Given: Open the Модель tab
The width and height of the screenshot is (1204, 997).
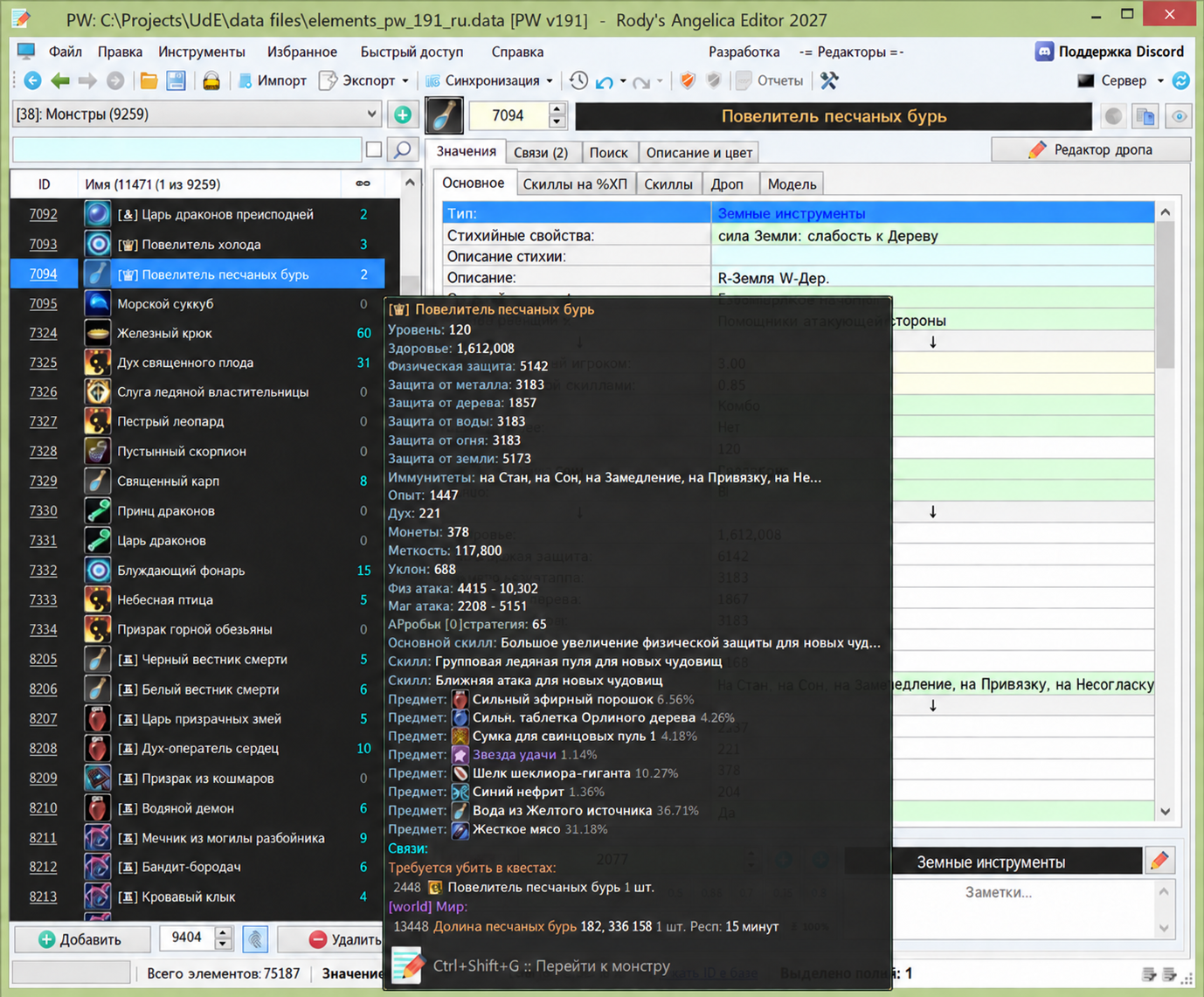Looking at the screenshot, I should point(792,183).
